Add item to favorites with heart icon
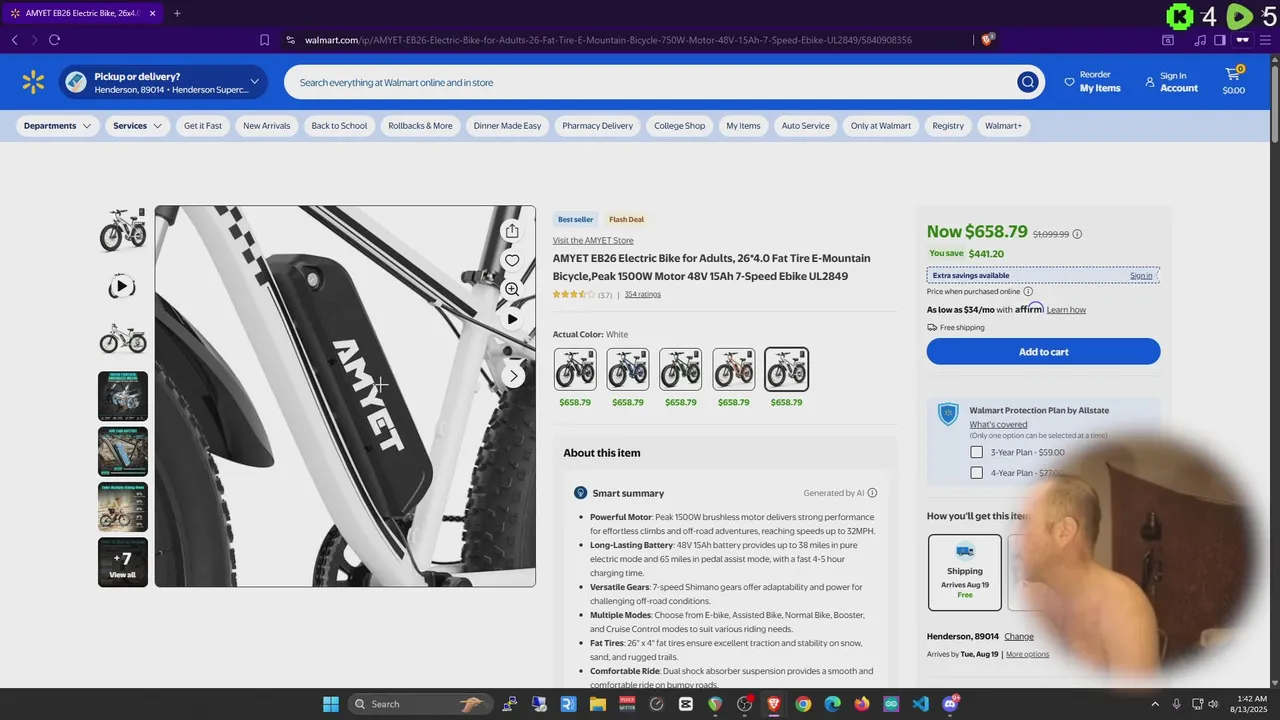The image size is (1280, 720). tap(512, 260)
